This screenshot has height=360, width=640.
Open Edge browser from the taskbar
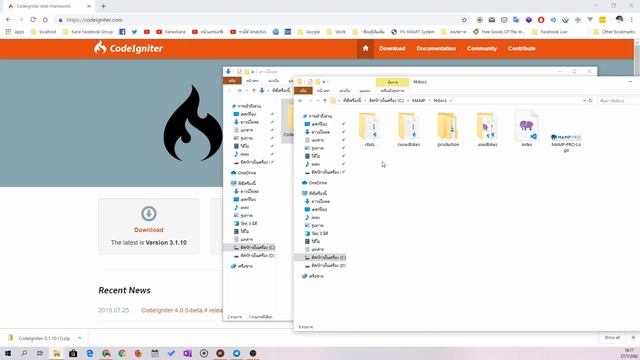[89, 353]
